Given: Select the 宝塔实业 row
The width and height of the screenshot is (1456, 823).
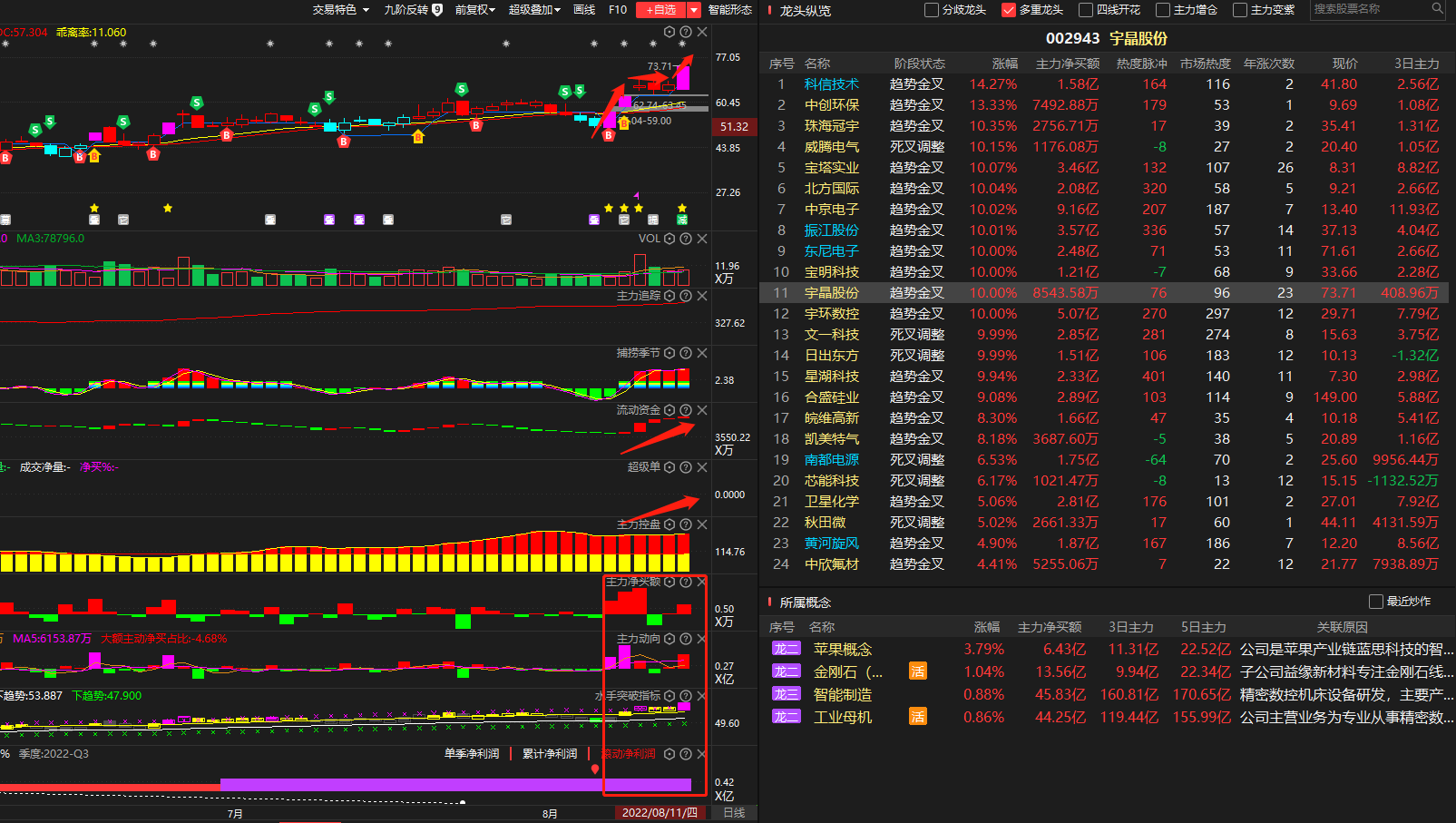Looking at the screenshot, I should tap(1104, 168).
